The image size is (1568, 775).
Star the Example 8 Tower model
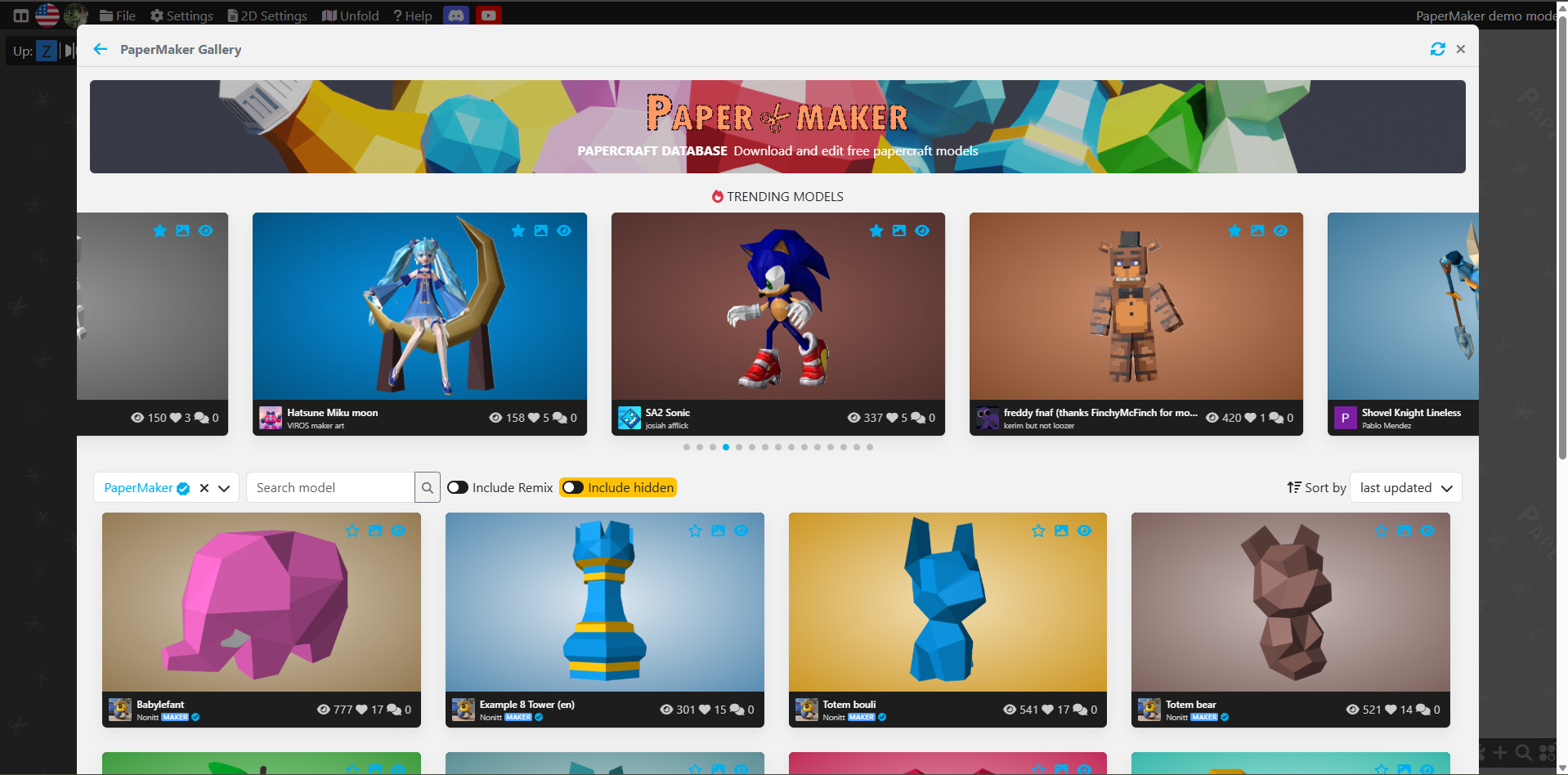[x=695, y=531]
